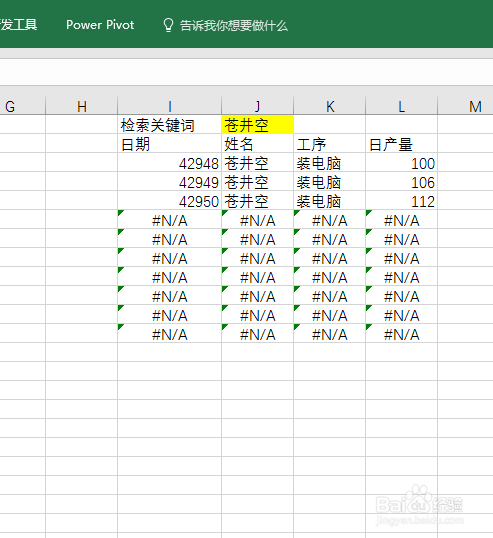
Task: Select the 工序 header cell
Action: (x=330, y=143)
